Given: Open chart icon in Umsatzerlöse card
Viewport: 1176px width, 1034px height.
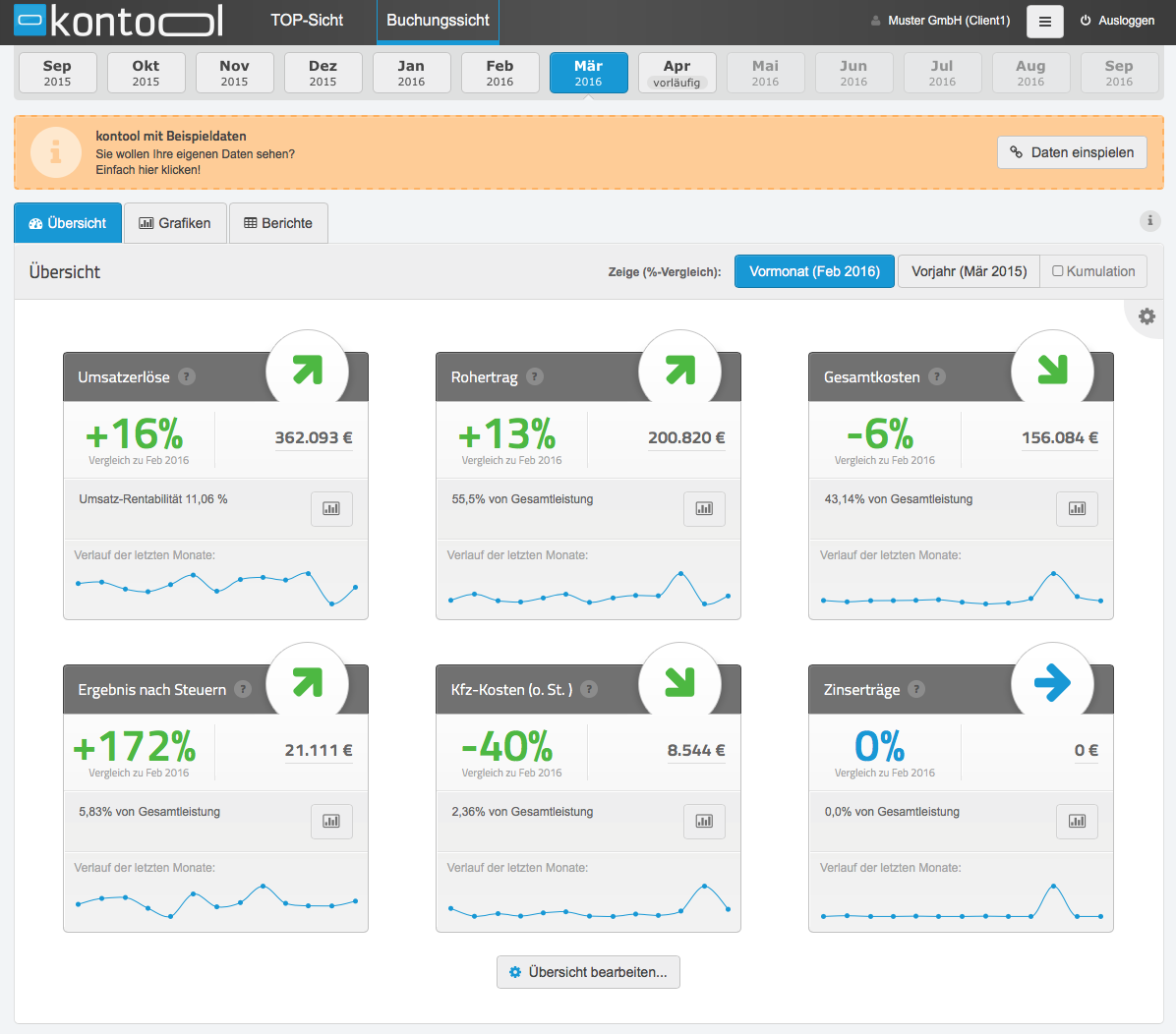Looking at the screenshot, I should 331,508.
